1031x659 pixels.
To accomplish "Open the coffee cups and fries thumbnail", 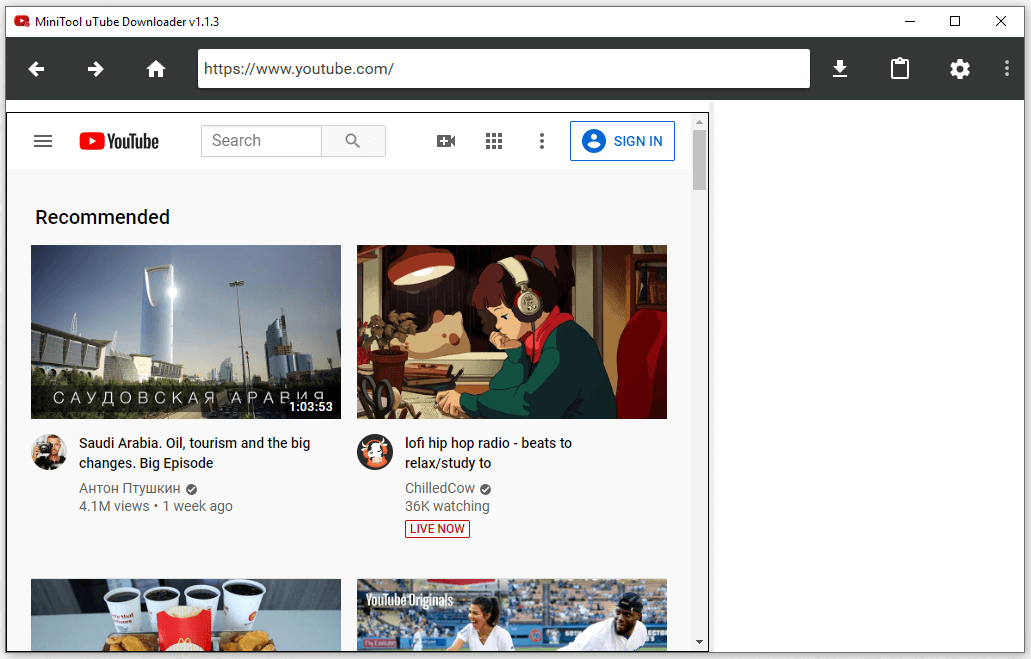I will 186,615.
